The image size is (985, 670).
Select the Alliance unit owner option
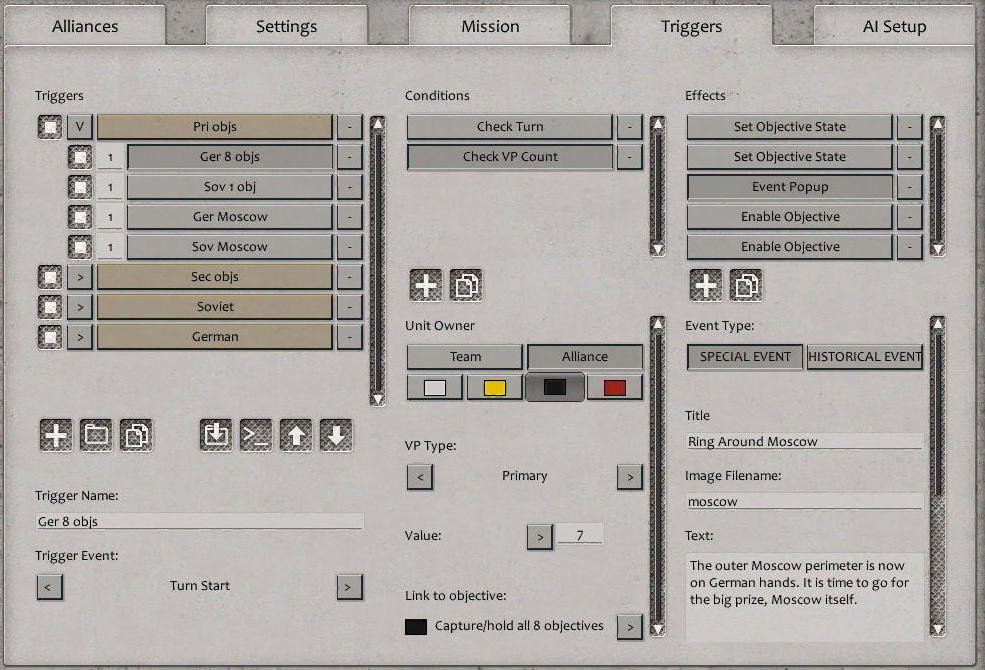[x=585, y=357]
